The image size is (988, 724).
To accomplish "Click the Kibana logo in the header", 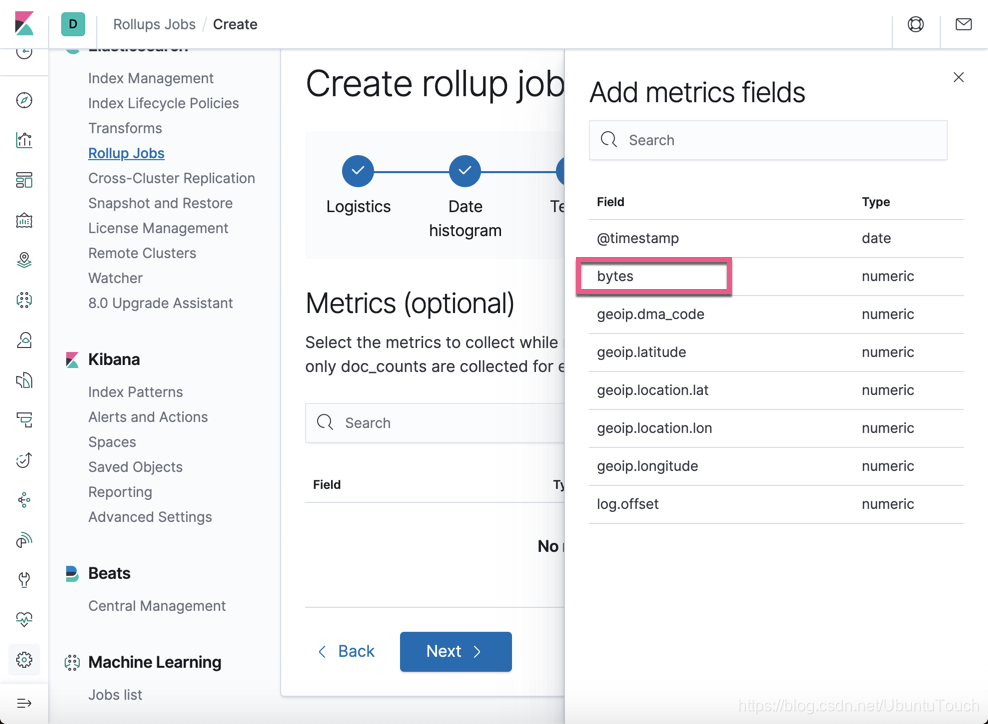I will [24, 24].
